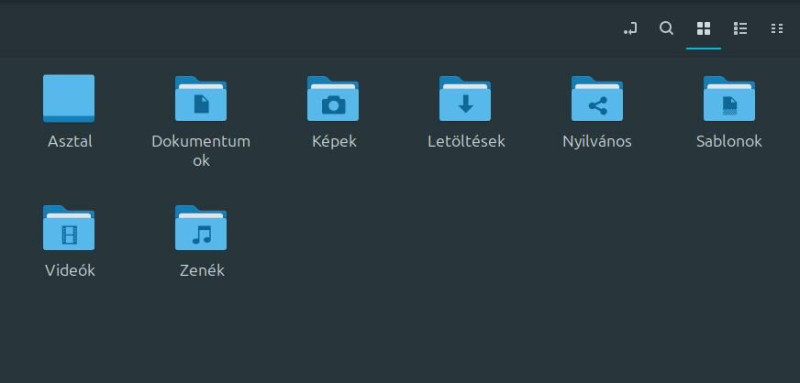The width and height of the screenshot is (800, 383).
Task: Select the Letöltések folder download icon
Action: (465, 98)
